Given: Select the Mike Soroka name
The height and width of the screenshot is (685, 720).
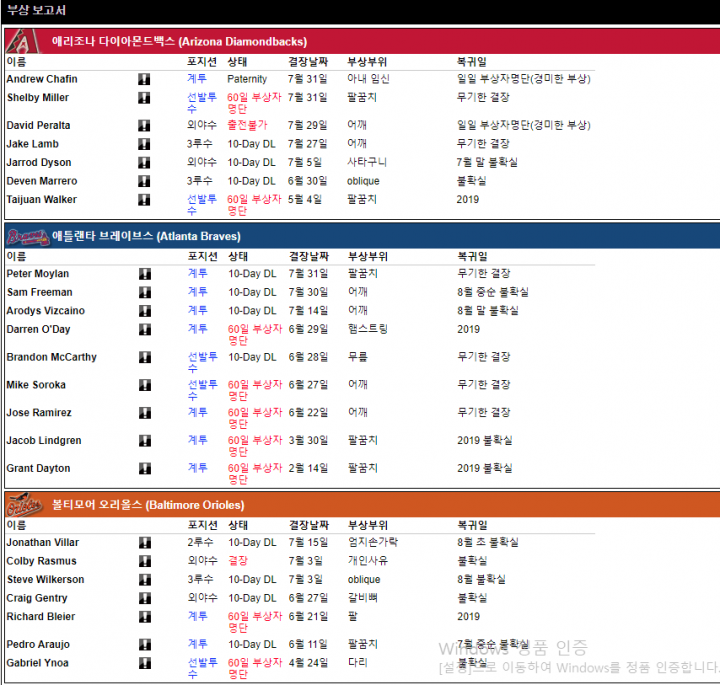Looking at the screenshot, I should click(36, 385).
